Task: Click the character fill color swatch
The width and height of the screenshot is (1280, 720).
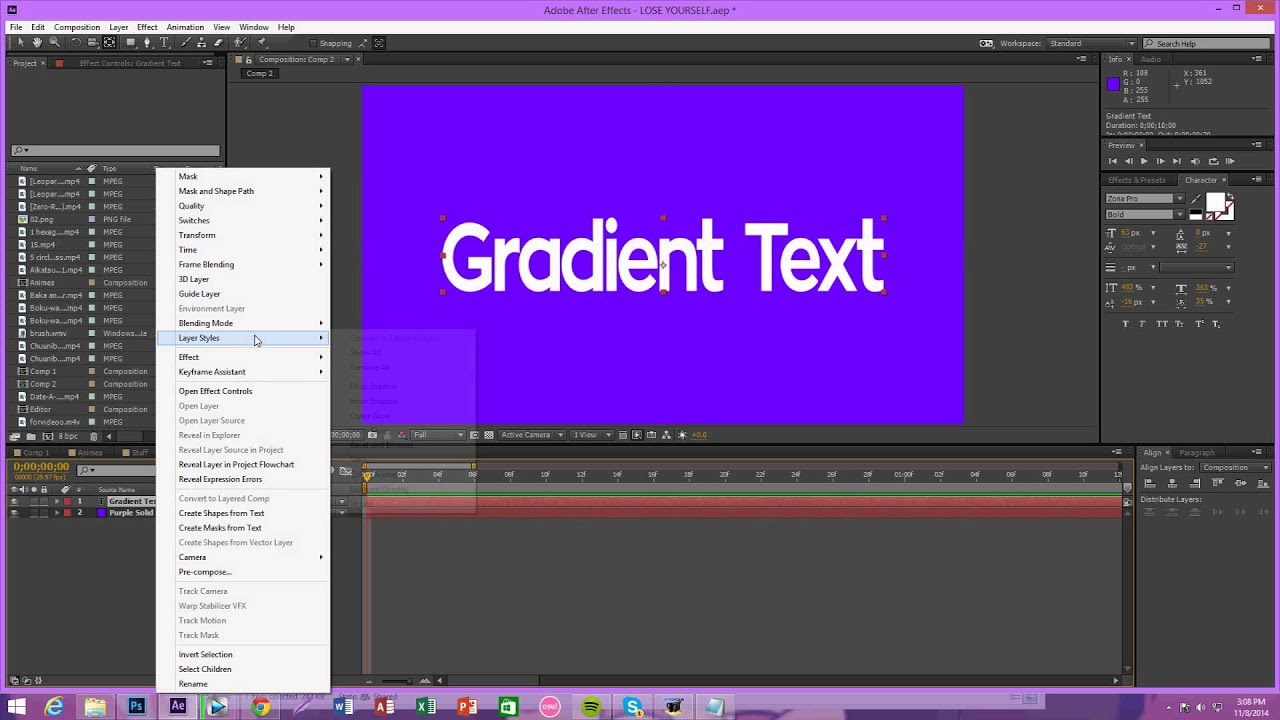Action: click(1216, 202)
